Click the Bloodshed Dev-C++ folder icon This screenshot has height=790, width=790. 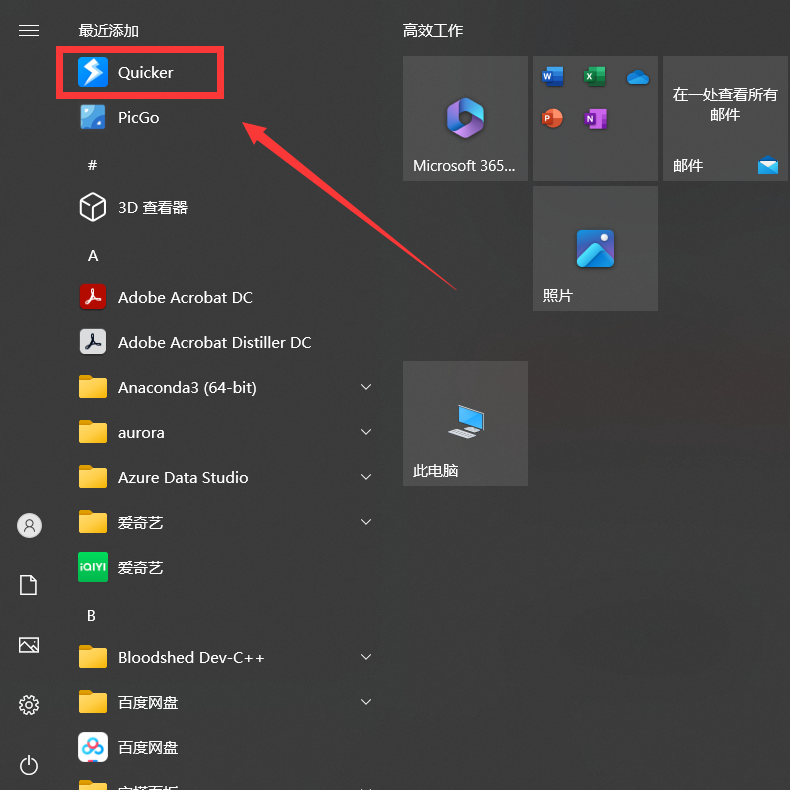93,656
